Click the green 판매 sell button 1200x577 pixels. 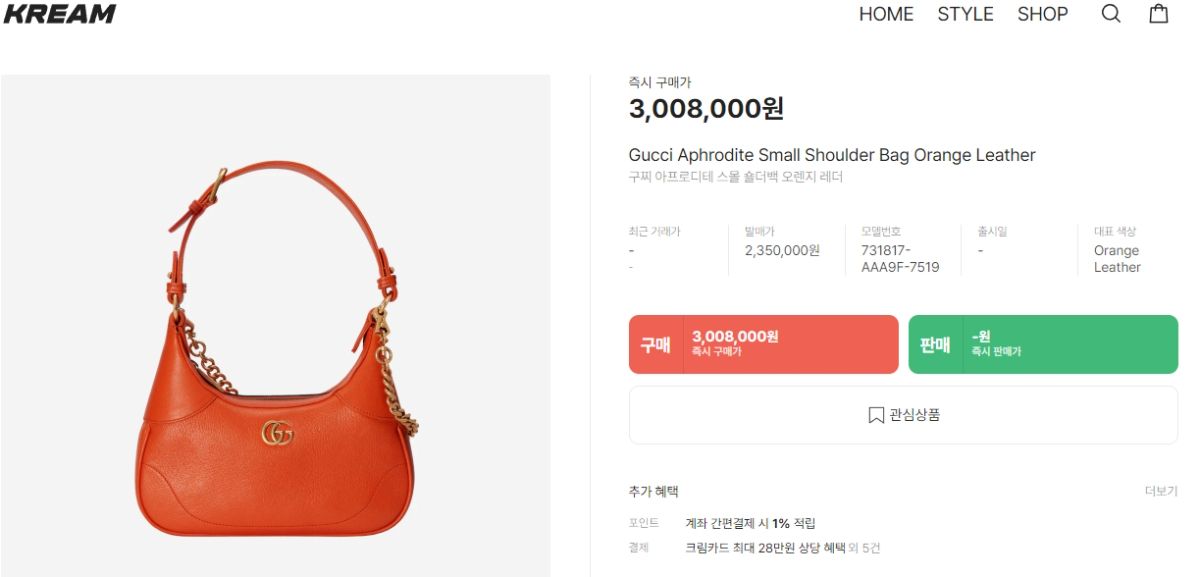click(1043, 345)
